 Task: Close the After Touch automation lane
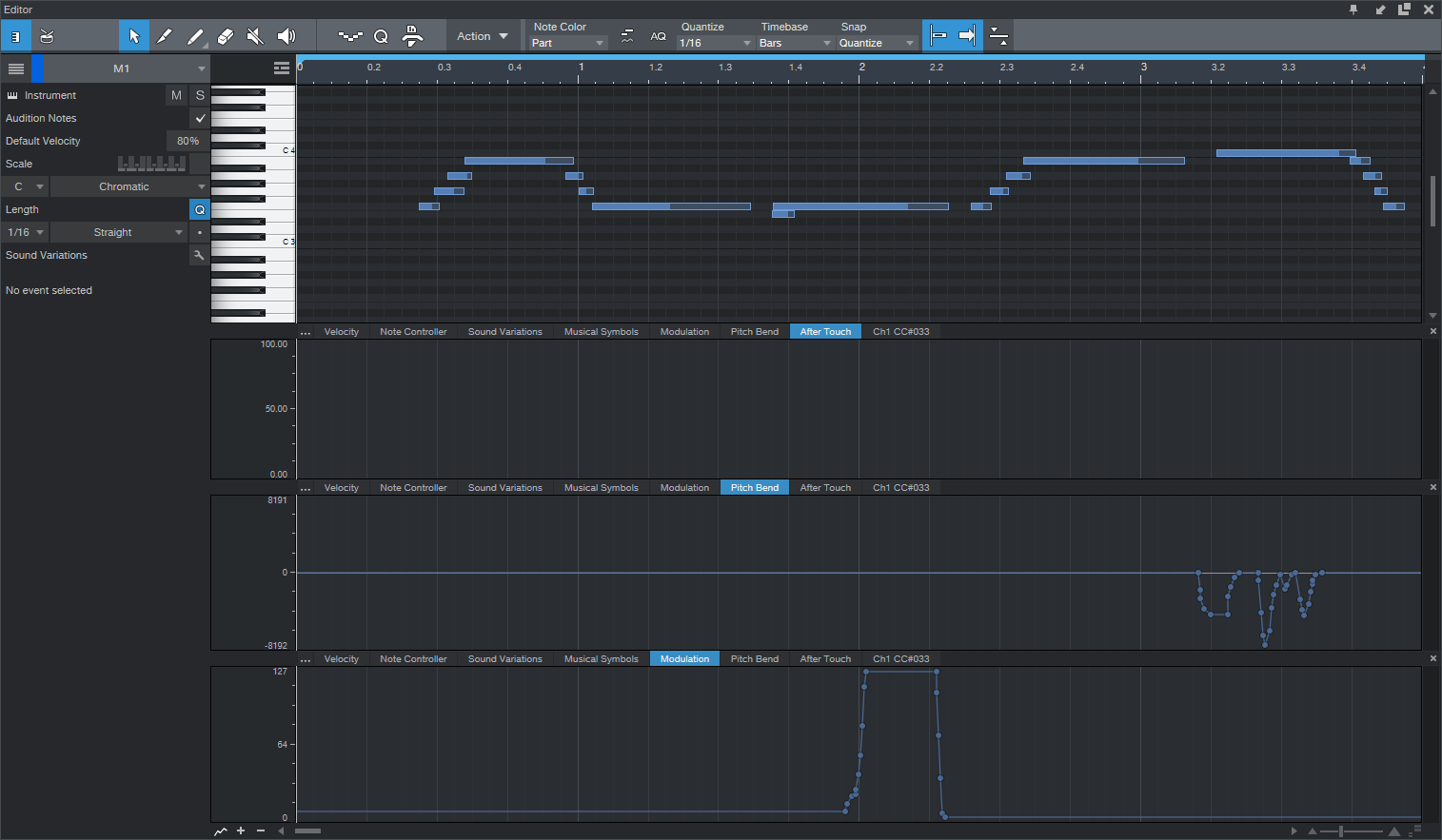click(1433, 331)
